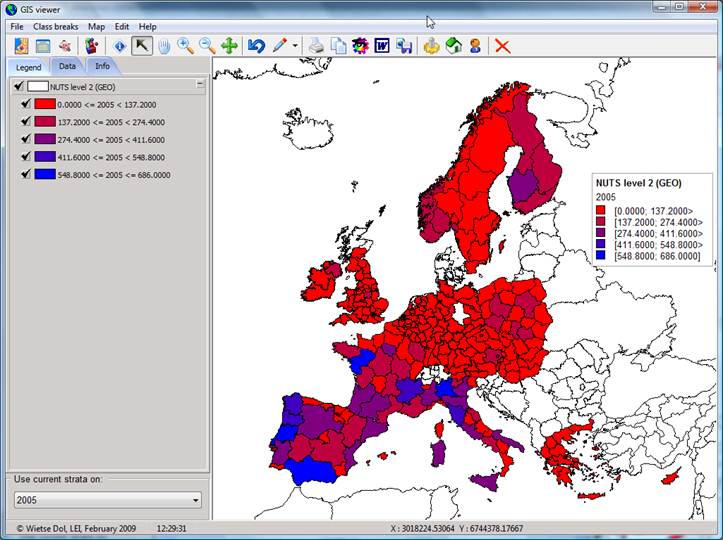
Task: Export map with the Word icon
Action: point(382,45)
